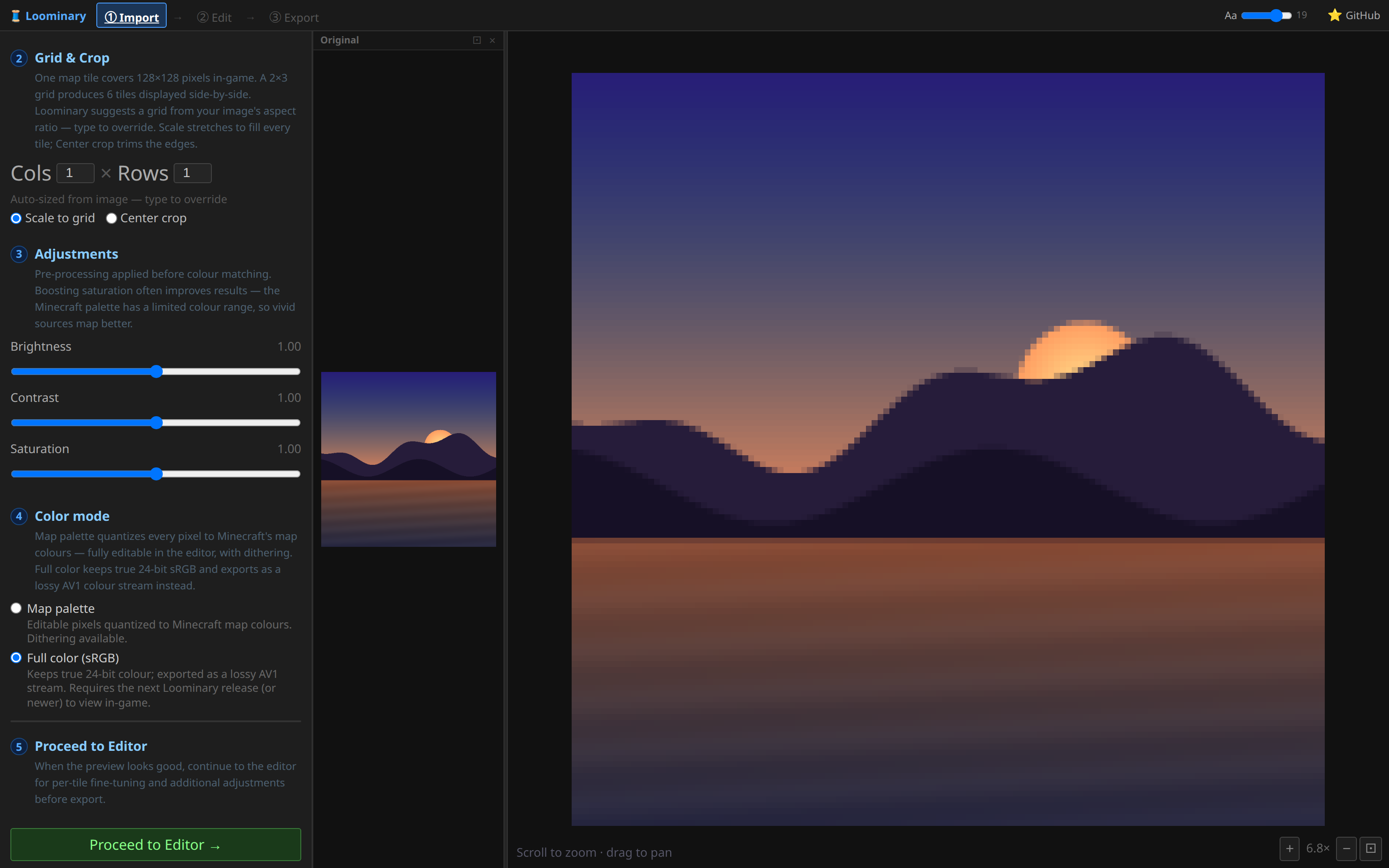Click the Proceed to Editor button

(x=155, y=845)
